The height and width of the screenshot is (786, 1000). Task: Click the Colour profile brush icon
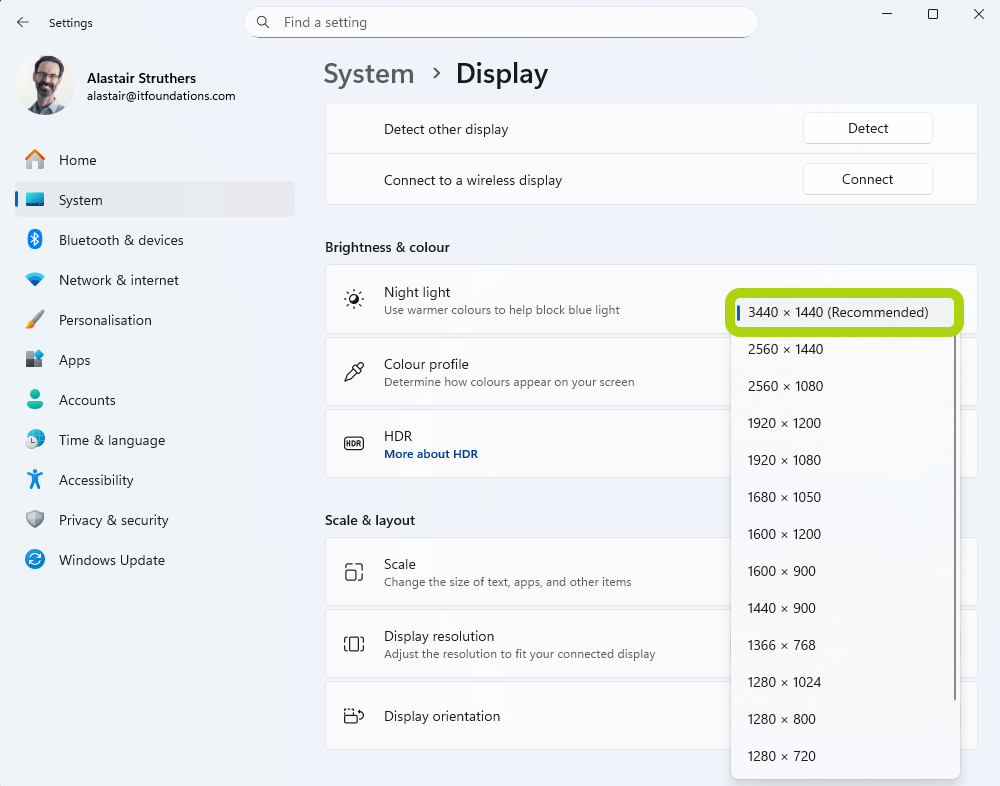(354, 370)
